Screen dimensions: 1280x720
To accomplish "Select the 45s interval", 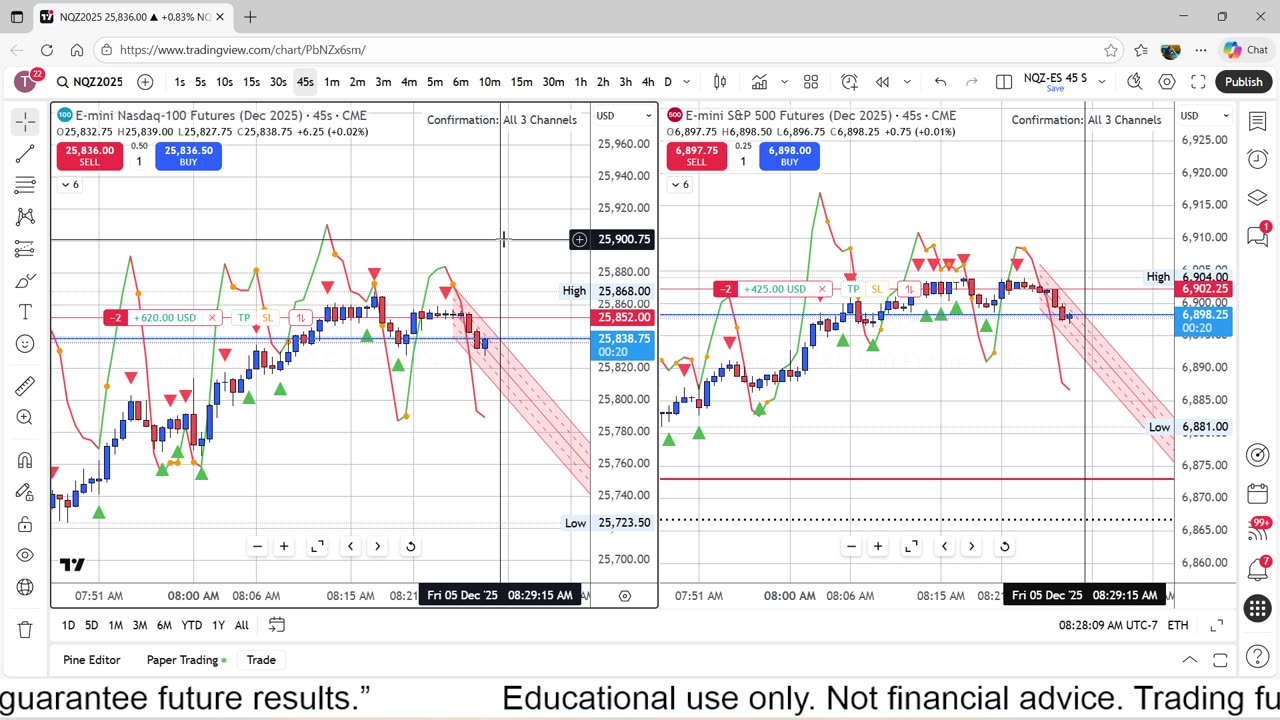I will (305, 82).
